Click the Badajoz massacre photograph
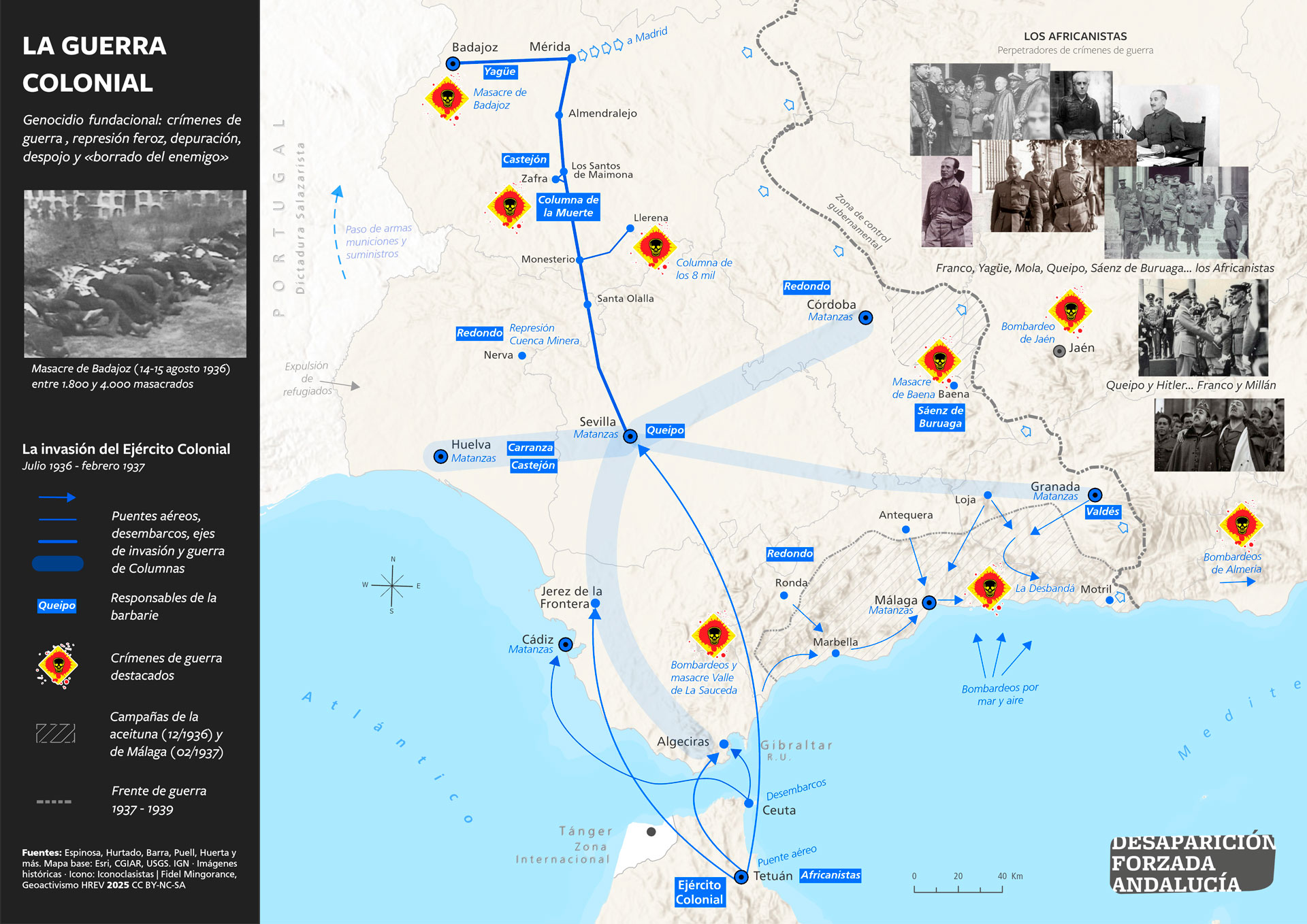 [135, 274]
